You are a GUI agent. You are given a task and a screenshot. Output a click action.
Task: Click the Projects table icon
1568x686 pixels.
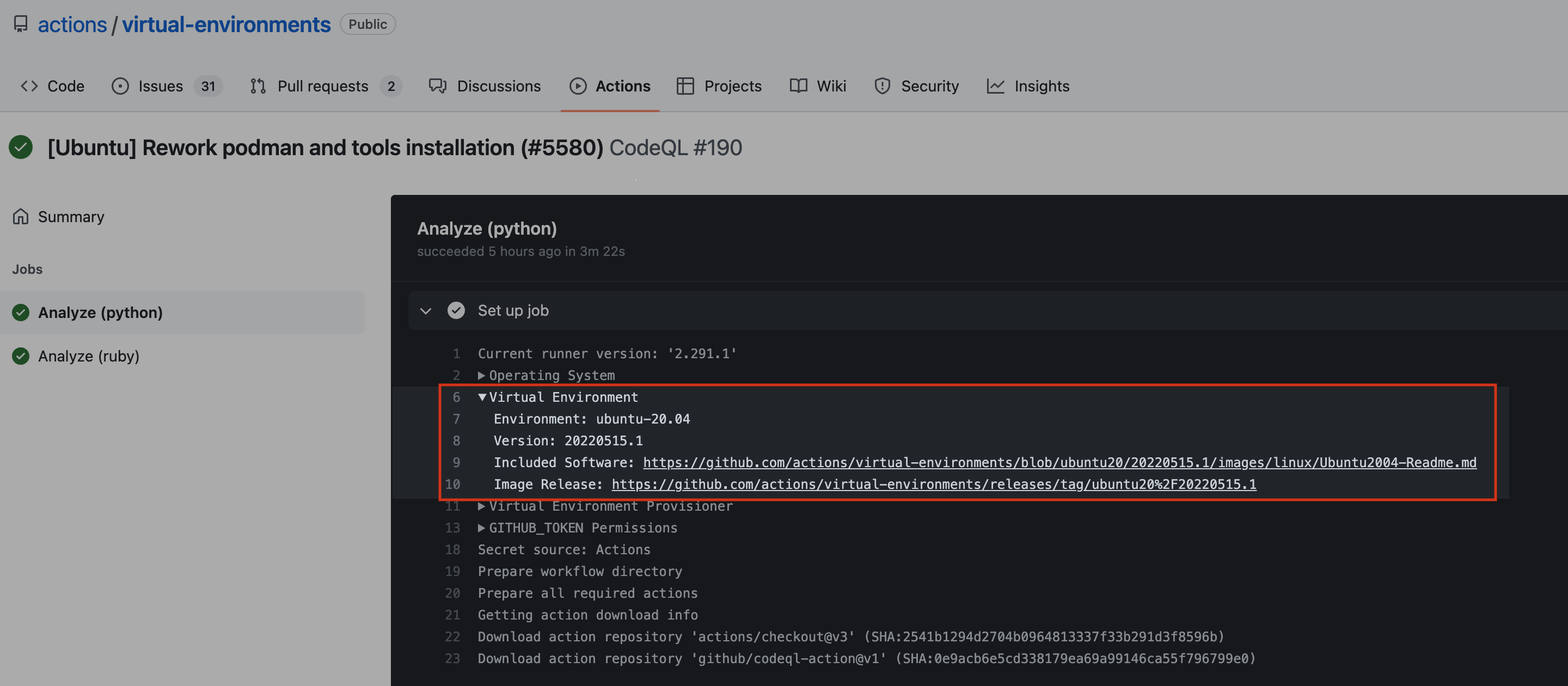(x=685, y=87)
